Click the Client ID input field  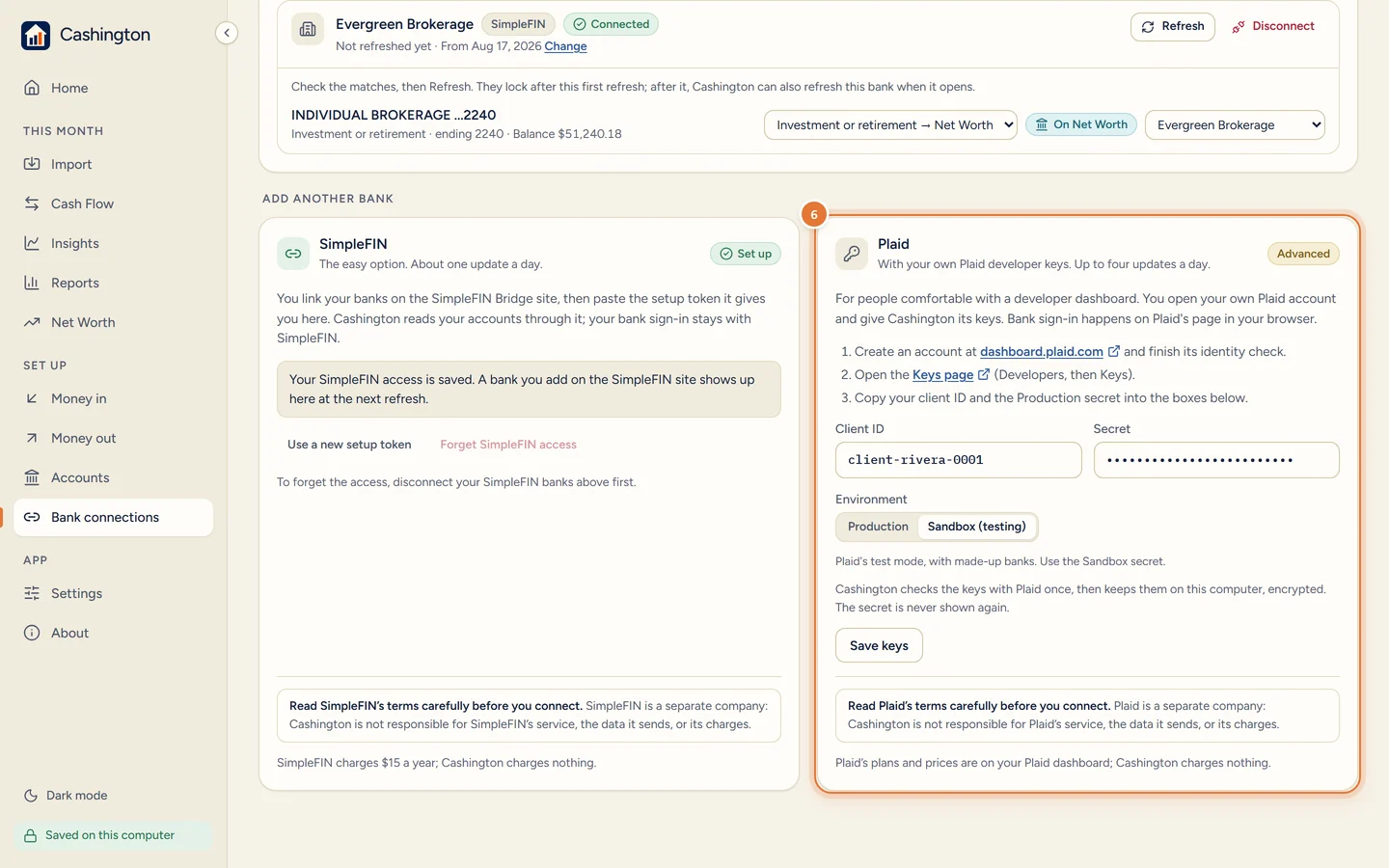958,460
